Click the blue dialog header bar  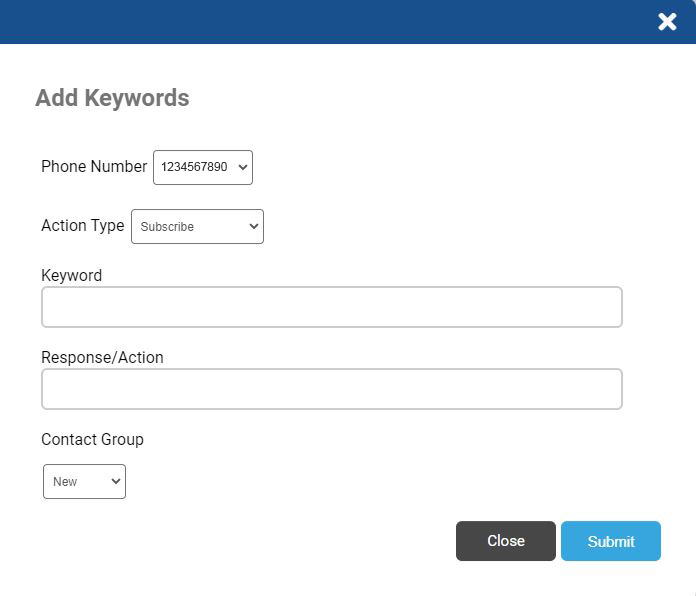click(x=328, y=22)
